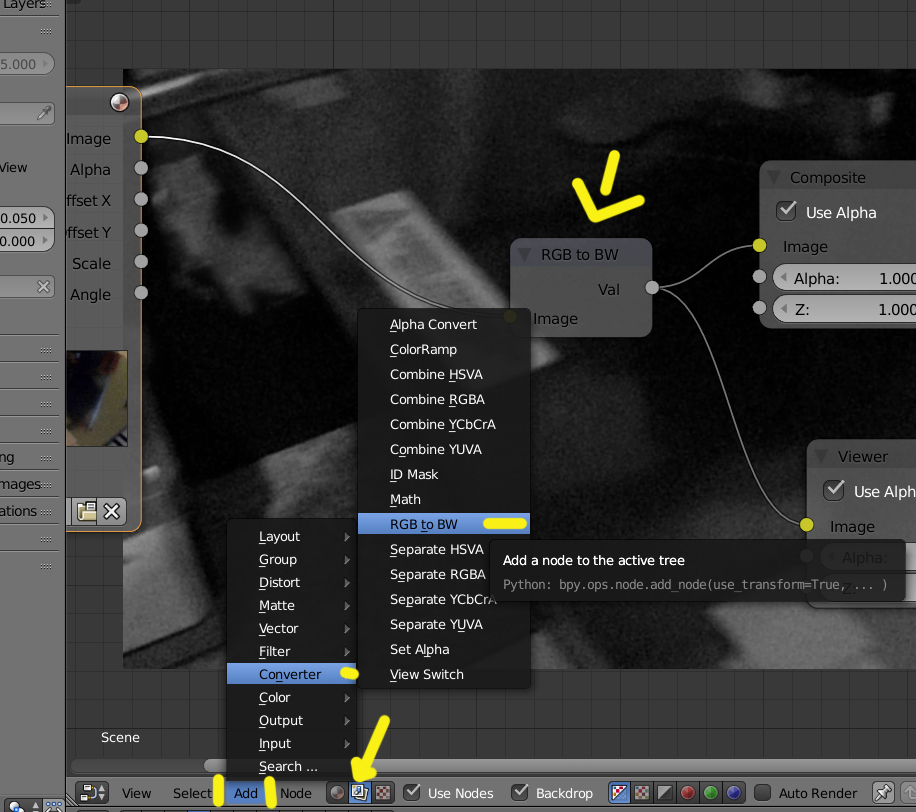
Task: Open the Distort submenu
Action: click(x=292, y=582)
